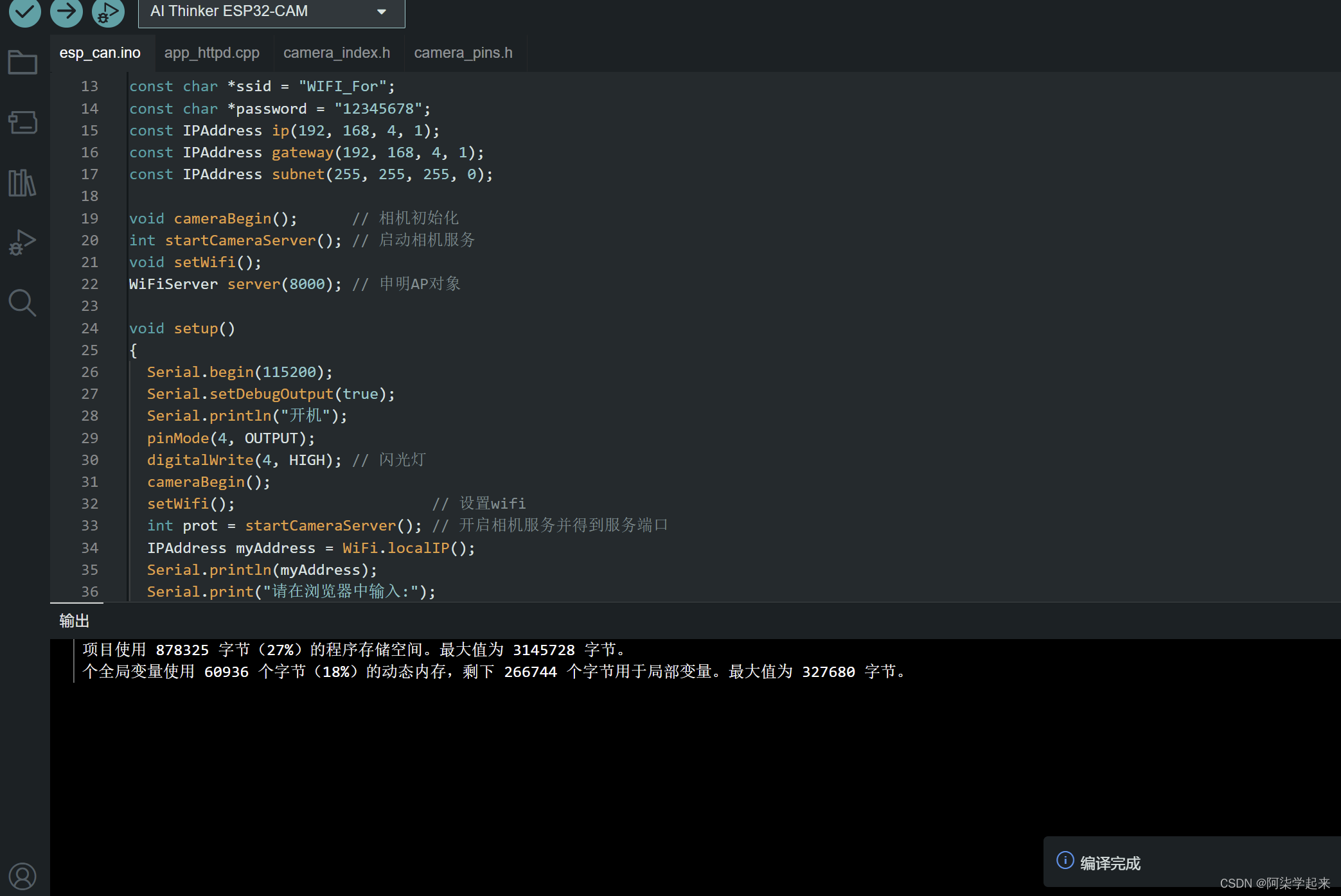The height and width of the screenshot is (896, 1341).
Task: Open the camera_pins.h tab
Action: tap(463, 53)
